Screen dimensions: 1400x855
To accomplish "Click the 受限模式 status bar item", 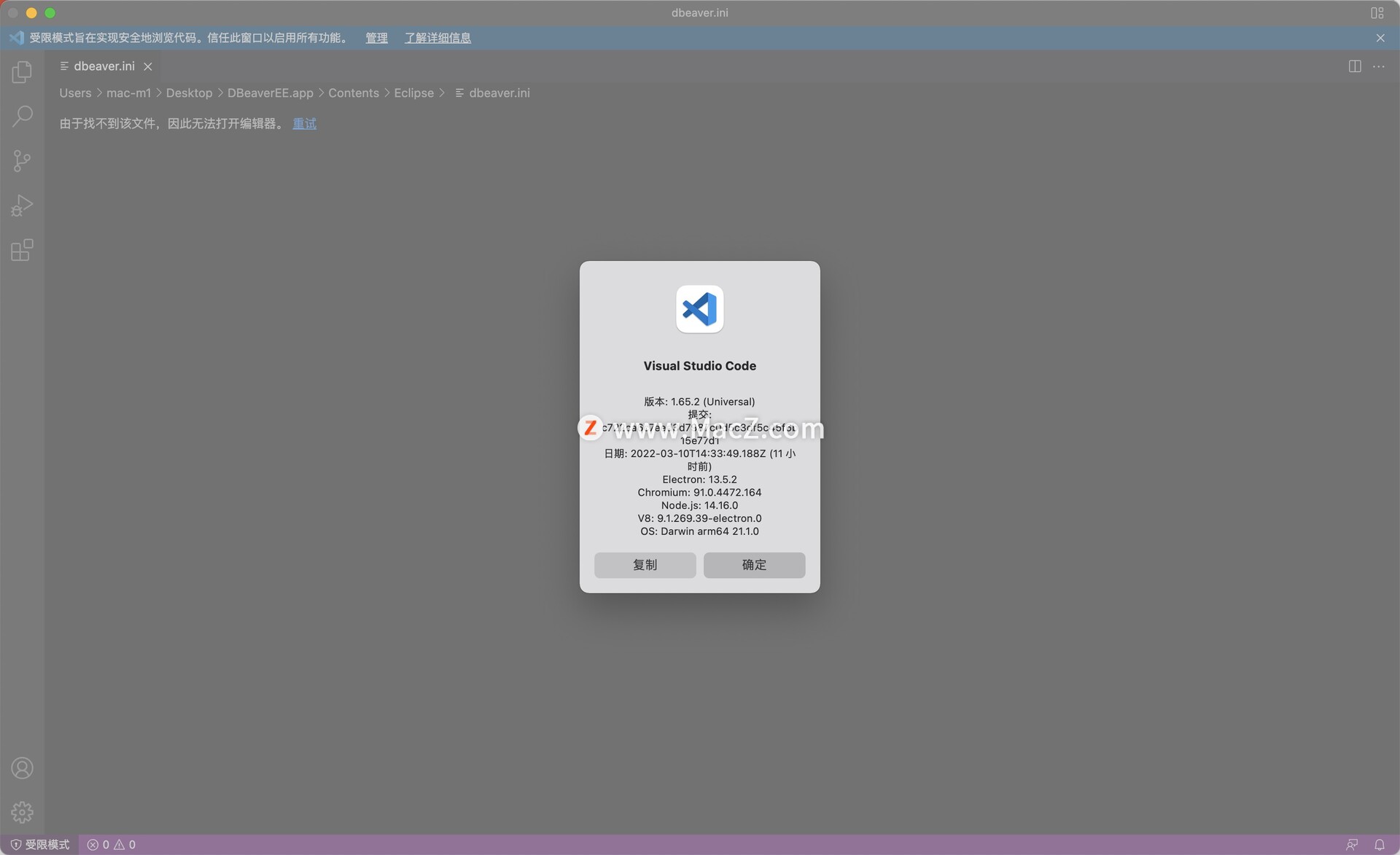I will click(40, 845).
